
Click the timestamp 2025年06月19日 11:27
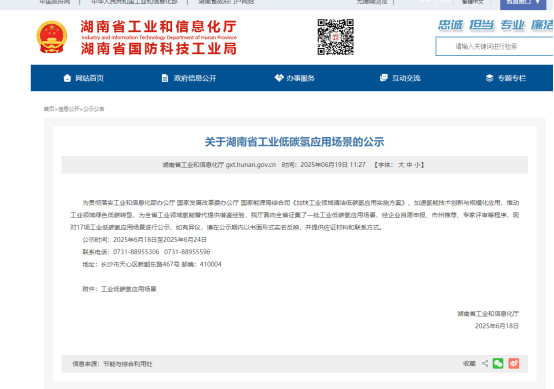click(333, 165)
